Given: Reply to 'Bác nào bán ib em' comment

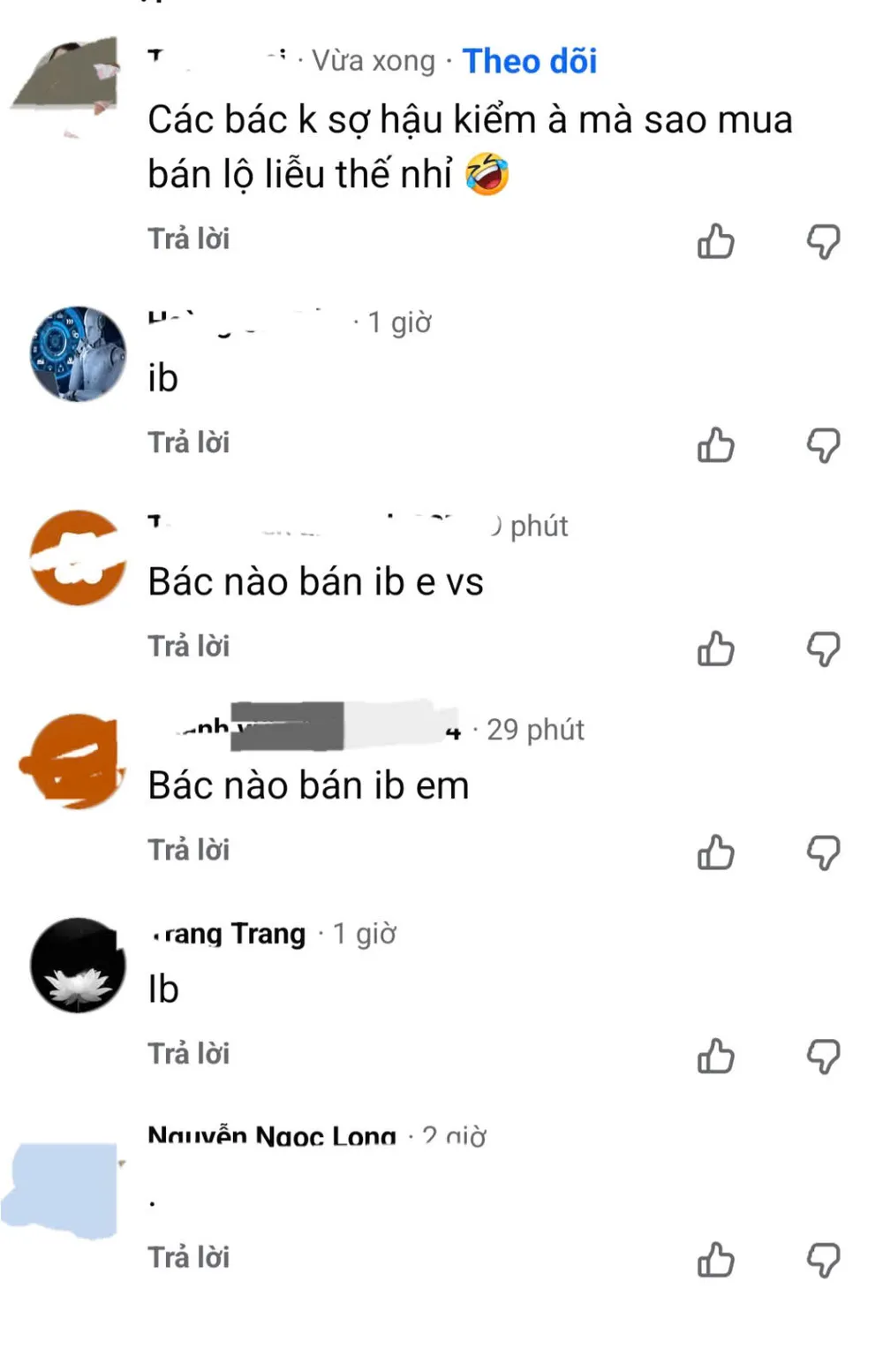Looking at the screenshot, I should click(188, 850).
